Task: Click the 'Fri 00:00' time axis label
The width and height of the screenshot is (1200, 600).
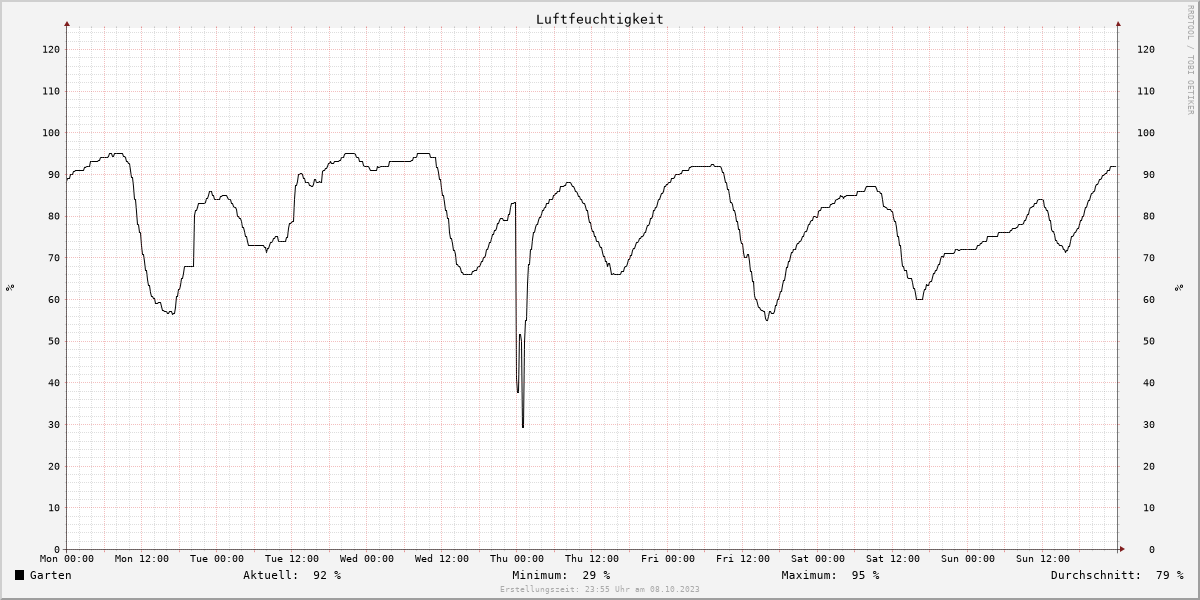Action: click(x=668, y=559)
